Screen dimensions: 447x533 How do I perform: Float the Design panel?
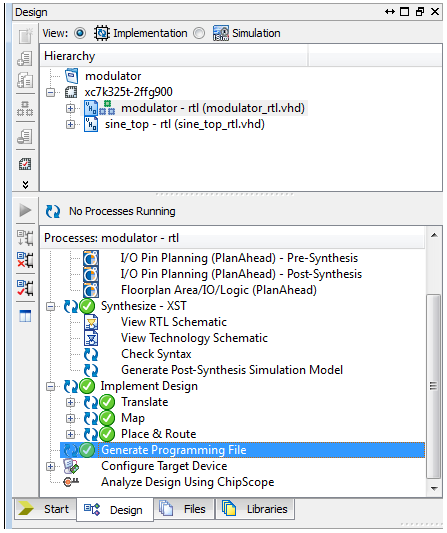coord(420,12)
